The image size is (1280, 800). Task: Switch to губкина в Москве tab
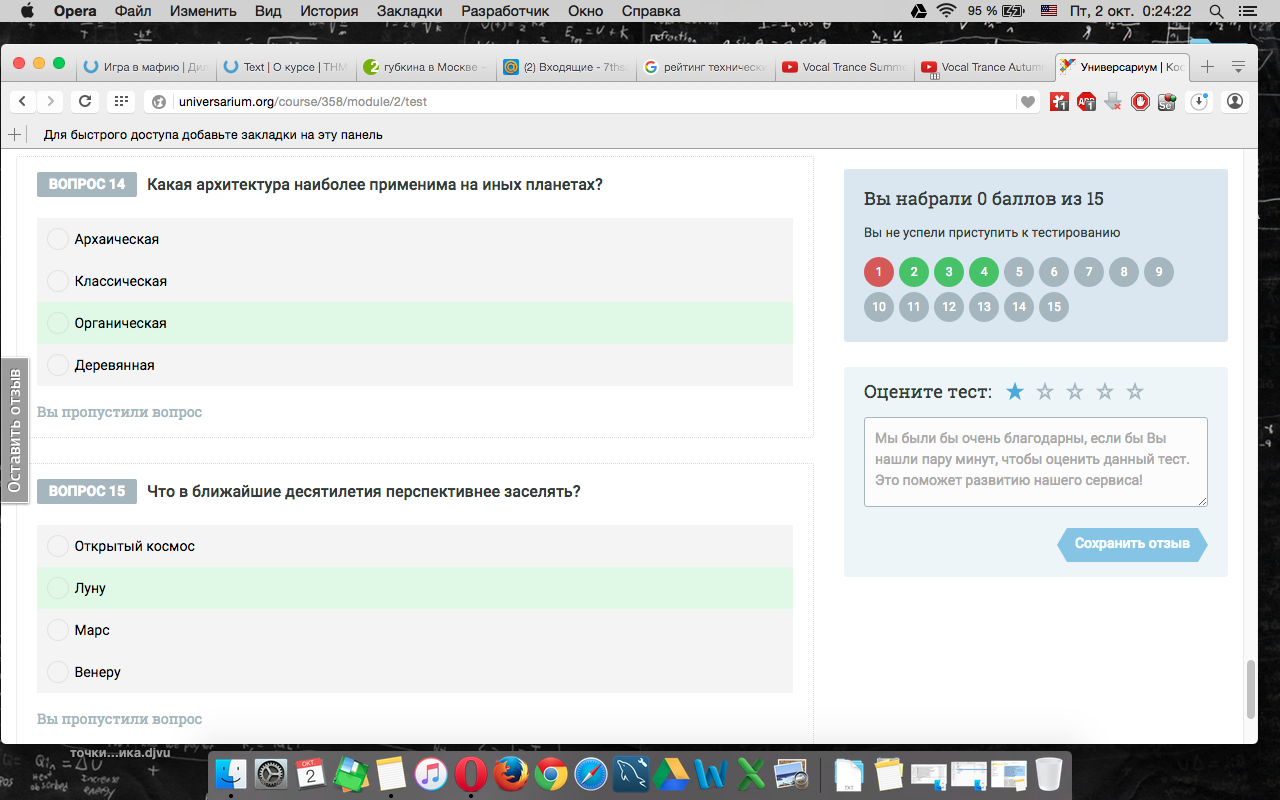tap(424, 67)
